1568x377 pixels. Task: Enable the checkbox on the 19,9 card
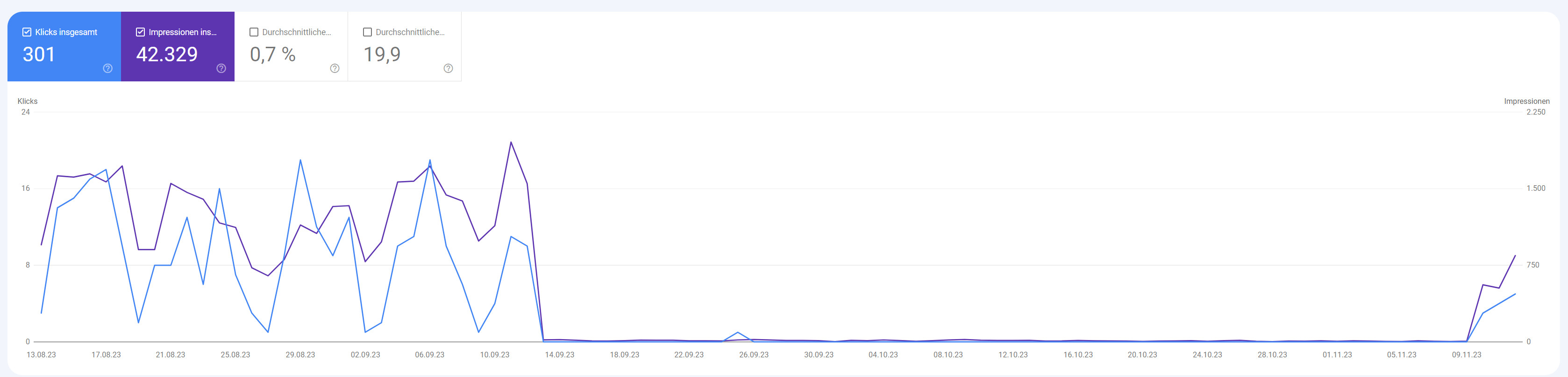[x=367, y=32]
